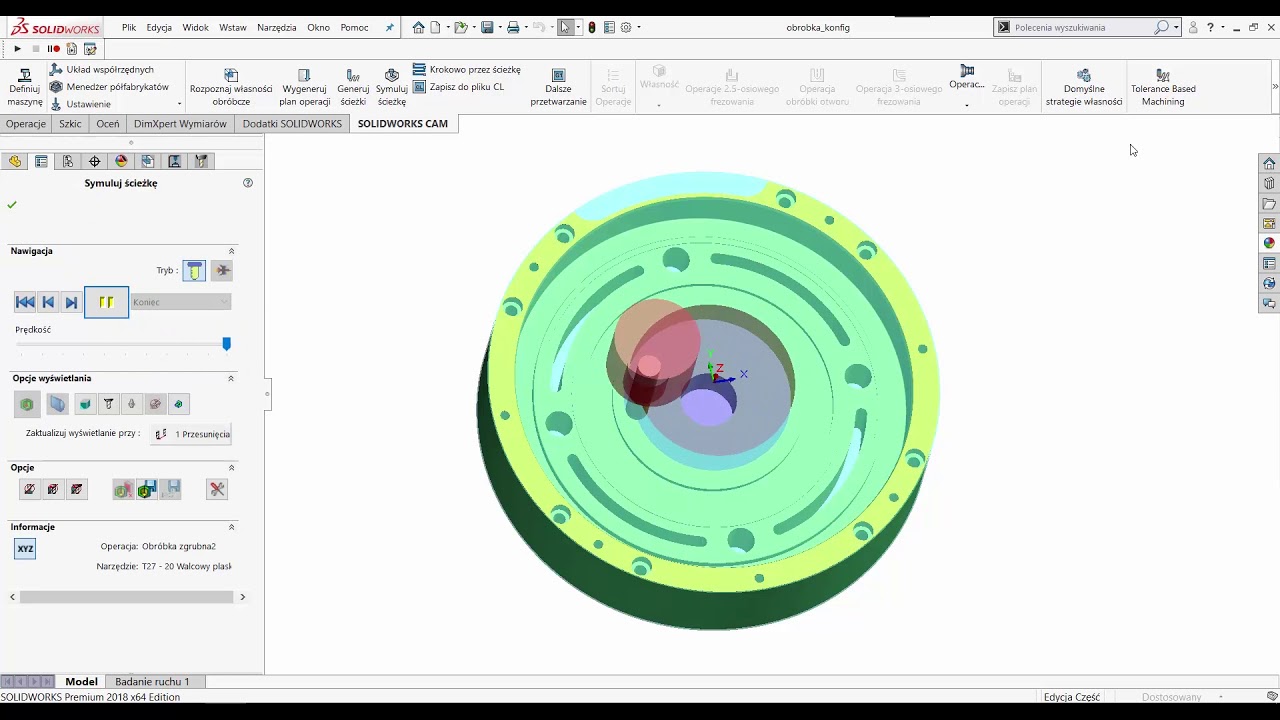Open Domyślne strategie własności

click(1084, 88)
